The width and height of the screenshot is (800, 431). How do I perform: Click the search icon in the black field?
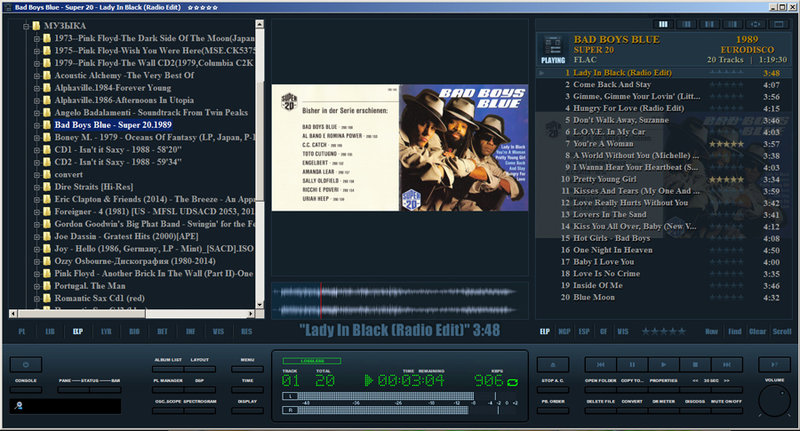tap(18, 406)
